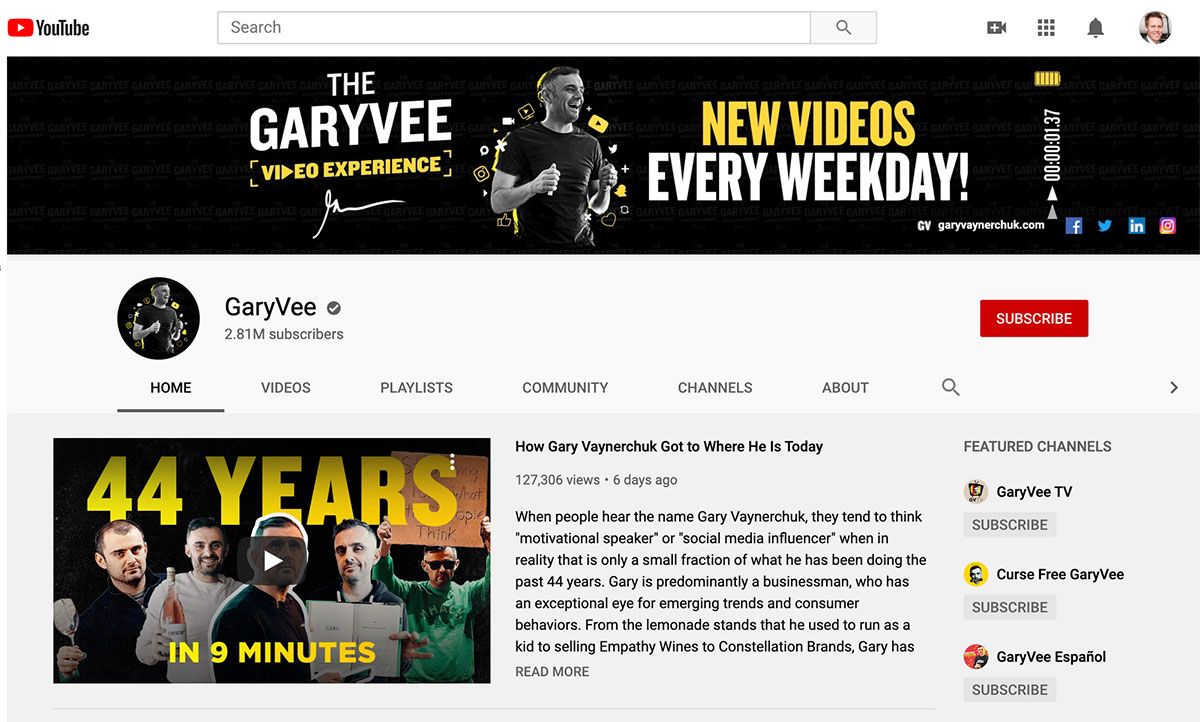Image resolution: width=1200 pixels, height=722 pixels.
Task: Open Twitter link in channel banner
Action: [x=1105, y=226]
